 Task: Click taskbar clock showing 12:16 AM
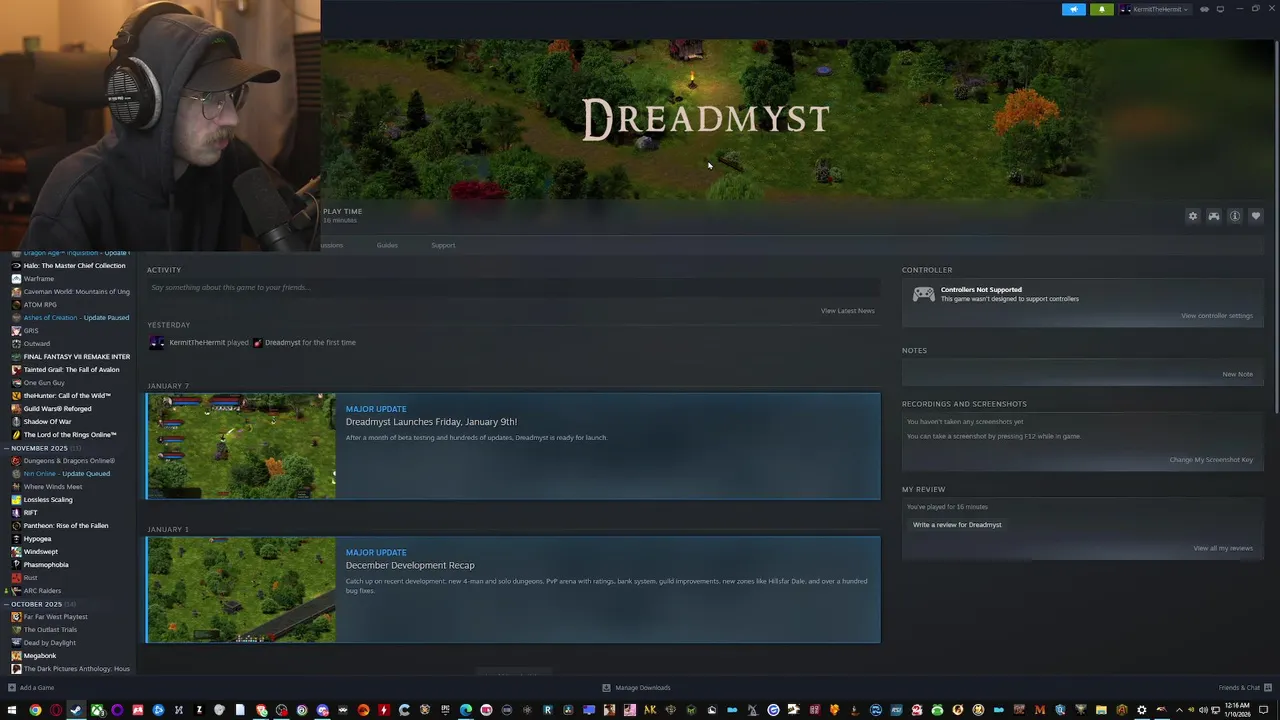coord(1236,710)
